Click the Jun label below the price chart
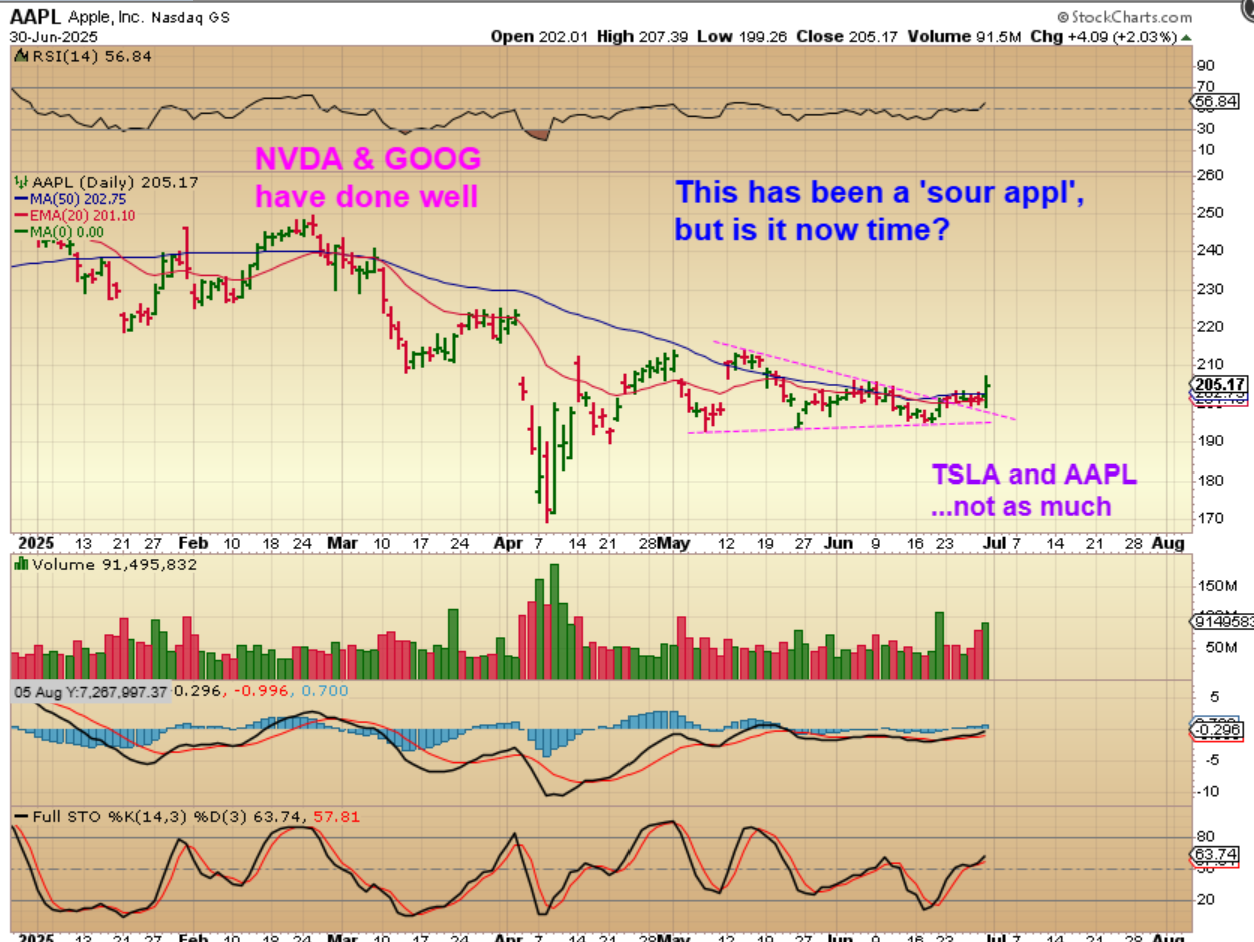The height and width of the screenshot is (942, 1254). 839,543
